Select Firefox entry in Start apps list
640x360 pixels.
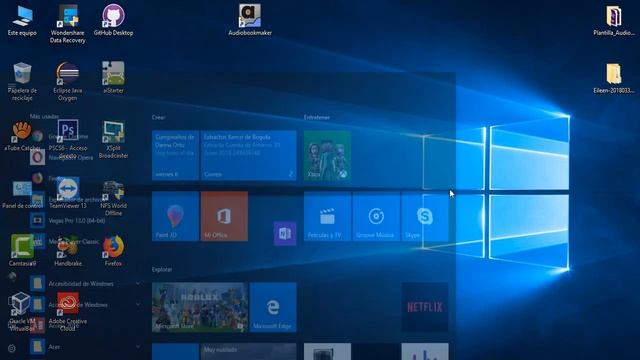click(x=86, y=178)
